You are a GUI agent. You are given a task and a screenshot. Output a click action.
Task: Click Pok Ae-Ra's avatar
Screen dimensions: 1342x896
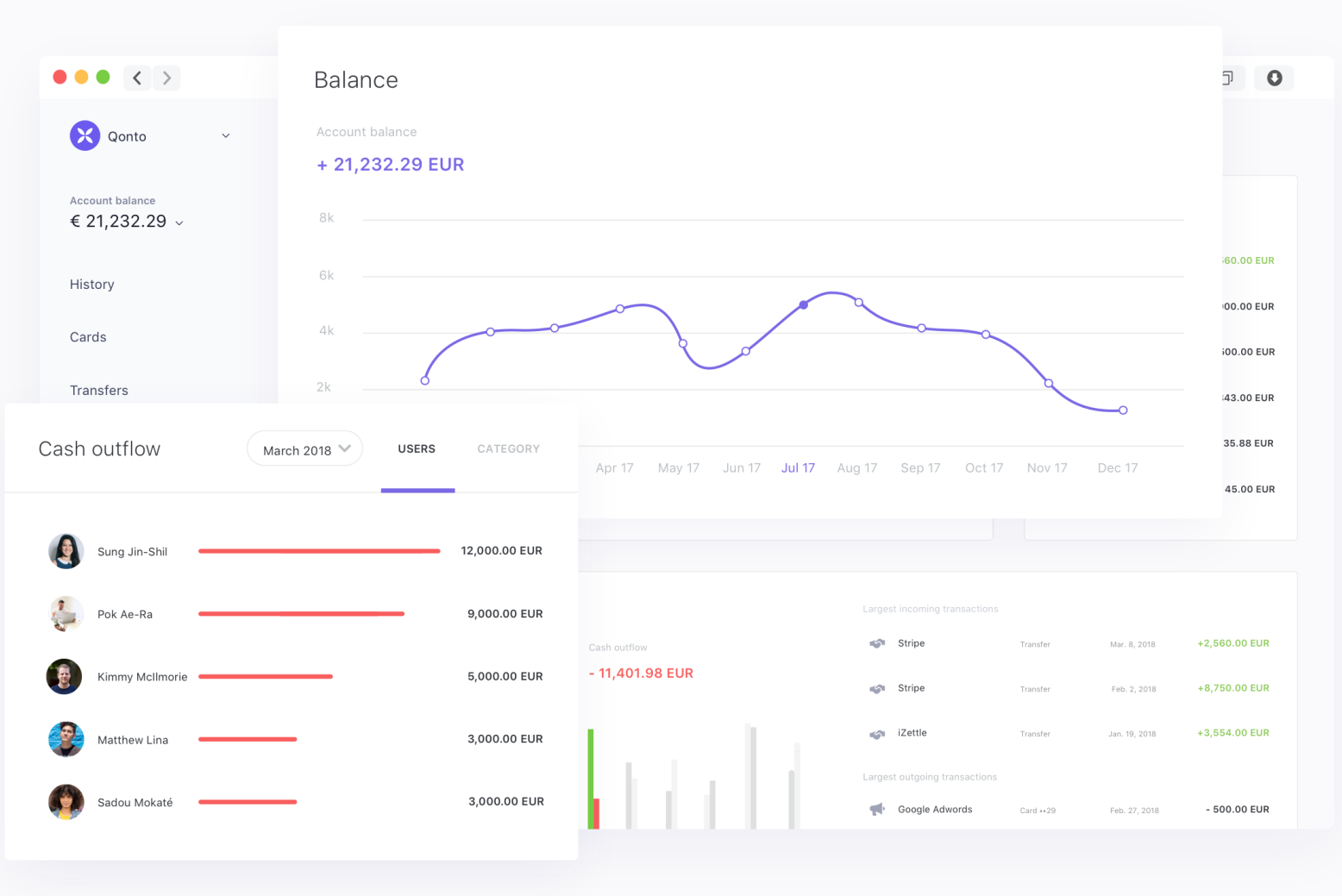[66, 614]
